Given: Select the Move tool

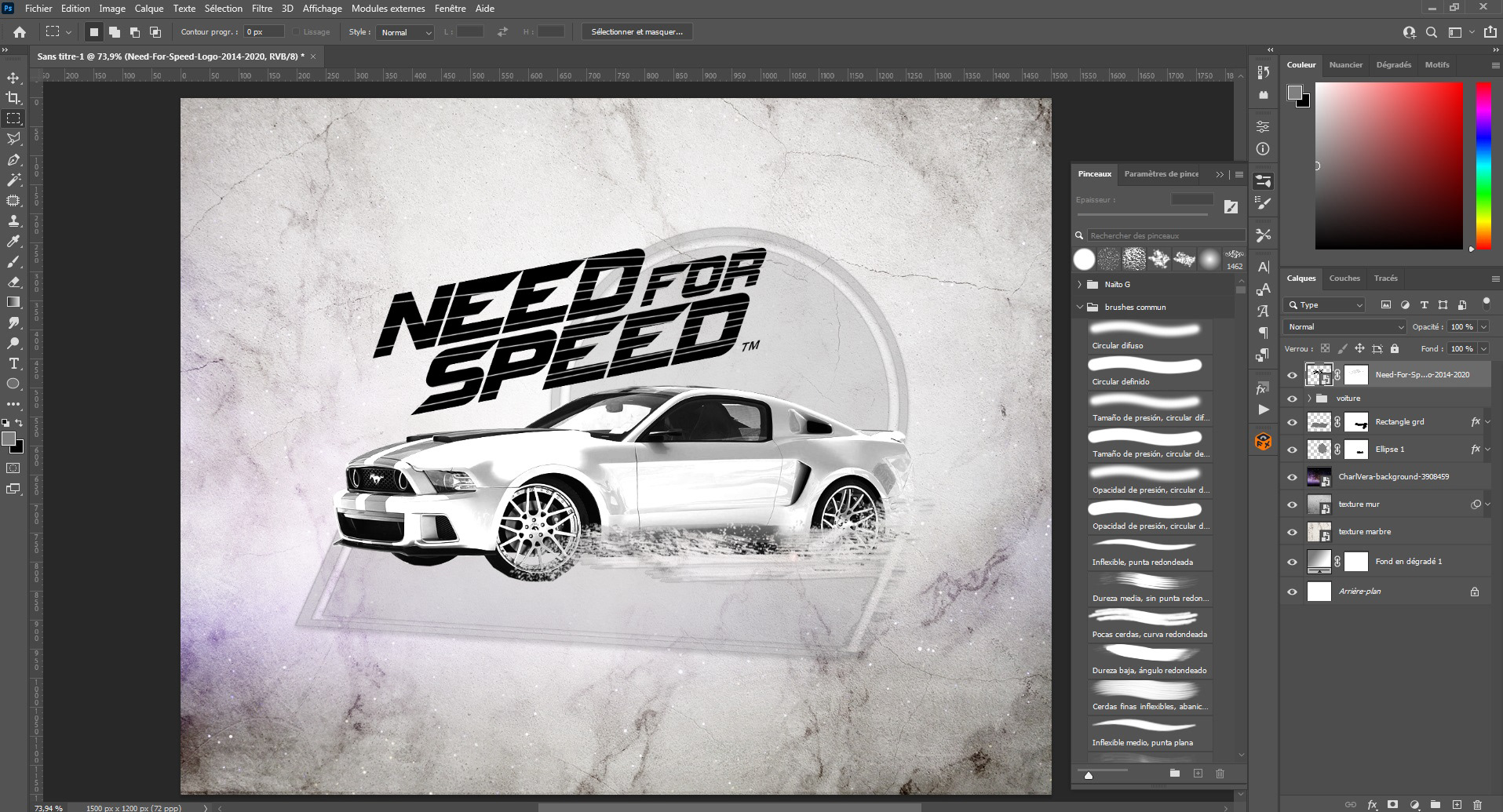Looking at the screenshot, I should pyautogui.click(x=13, y=78).
